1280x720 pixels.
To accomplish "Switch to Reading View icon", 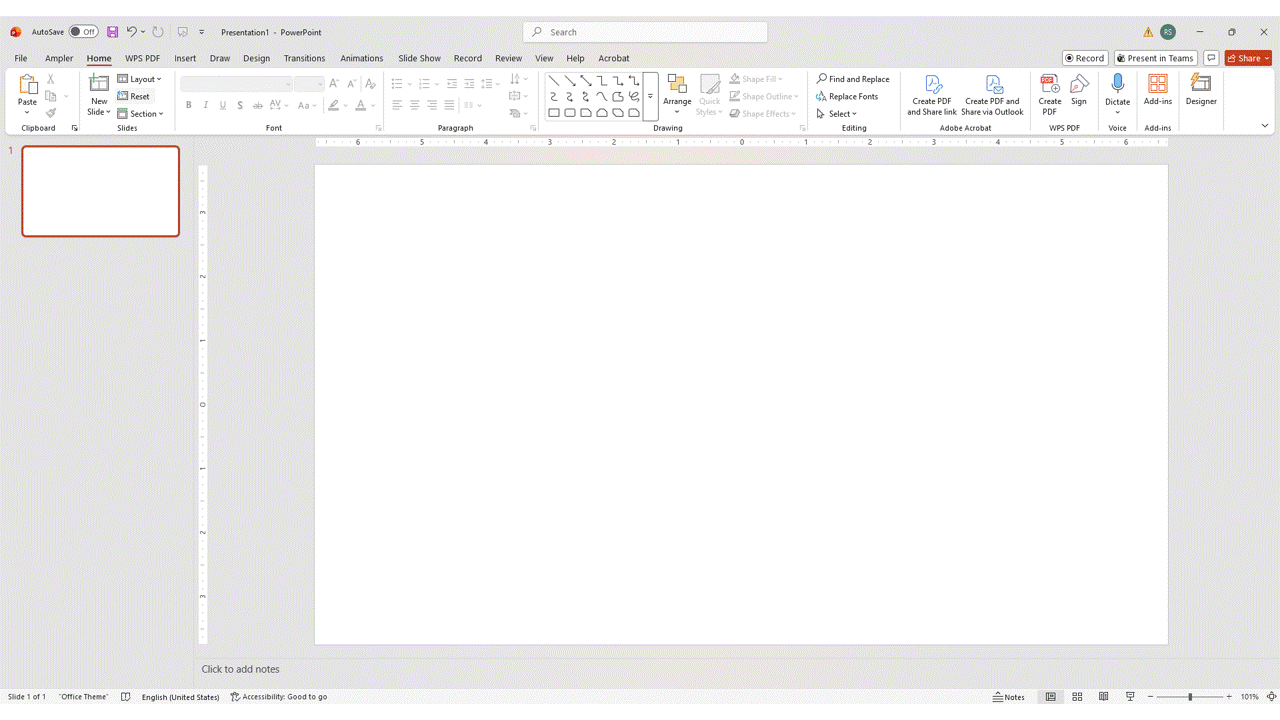I will 1104,697.
